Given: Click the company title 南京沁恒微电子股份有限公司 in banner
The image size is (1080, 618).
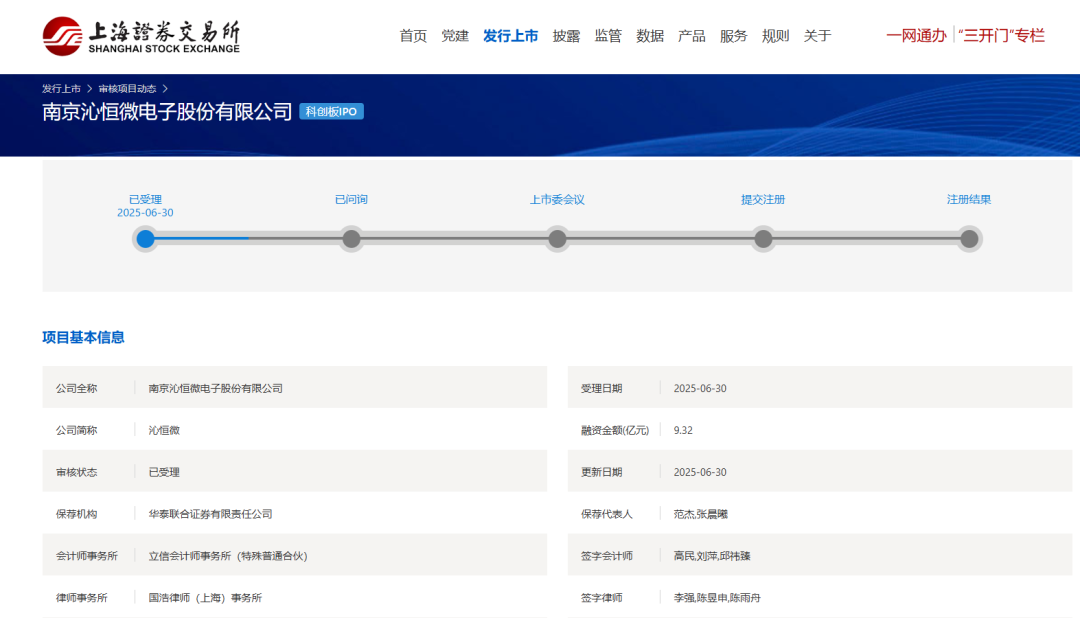Looking at the screenshot, I should point(167,112).
